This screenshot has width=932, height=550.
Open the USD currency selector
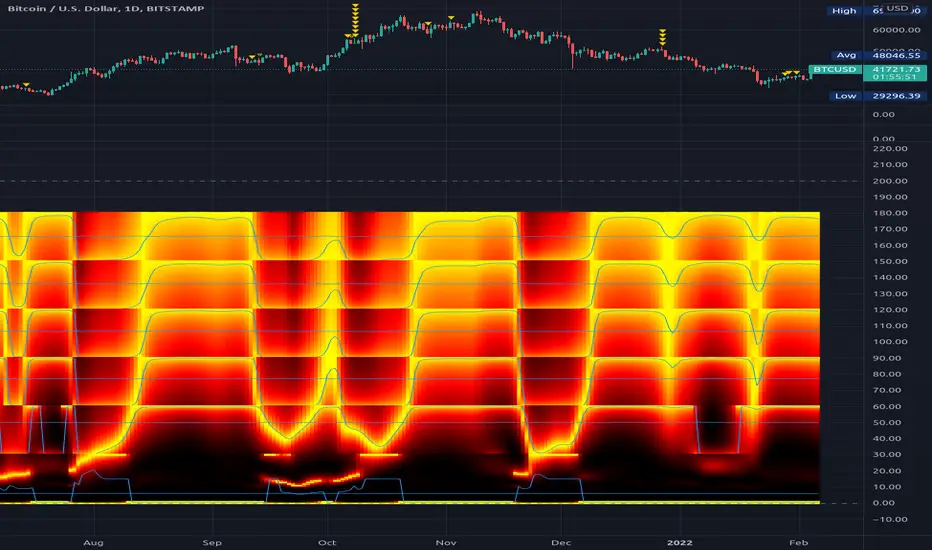pos(898,8)
